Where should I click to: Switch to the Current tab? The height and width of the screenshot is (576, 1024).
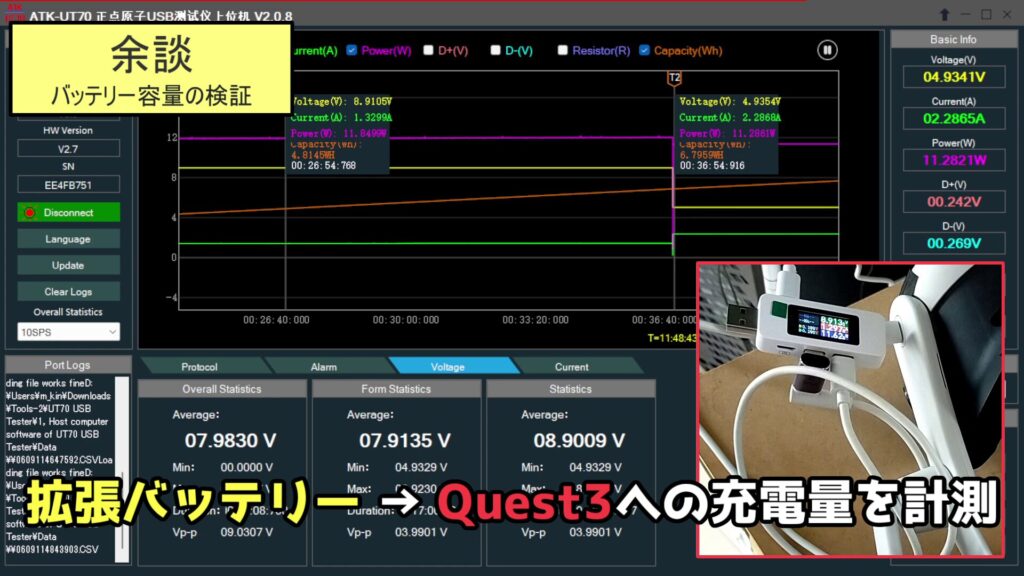(x=572, y=366)
